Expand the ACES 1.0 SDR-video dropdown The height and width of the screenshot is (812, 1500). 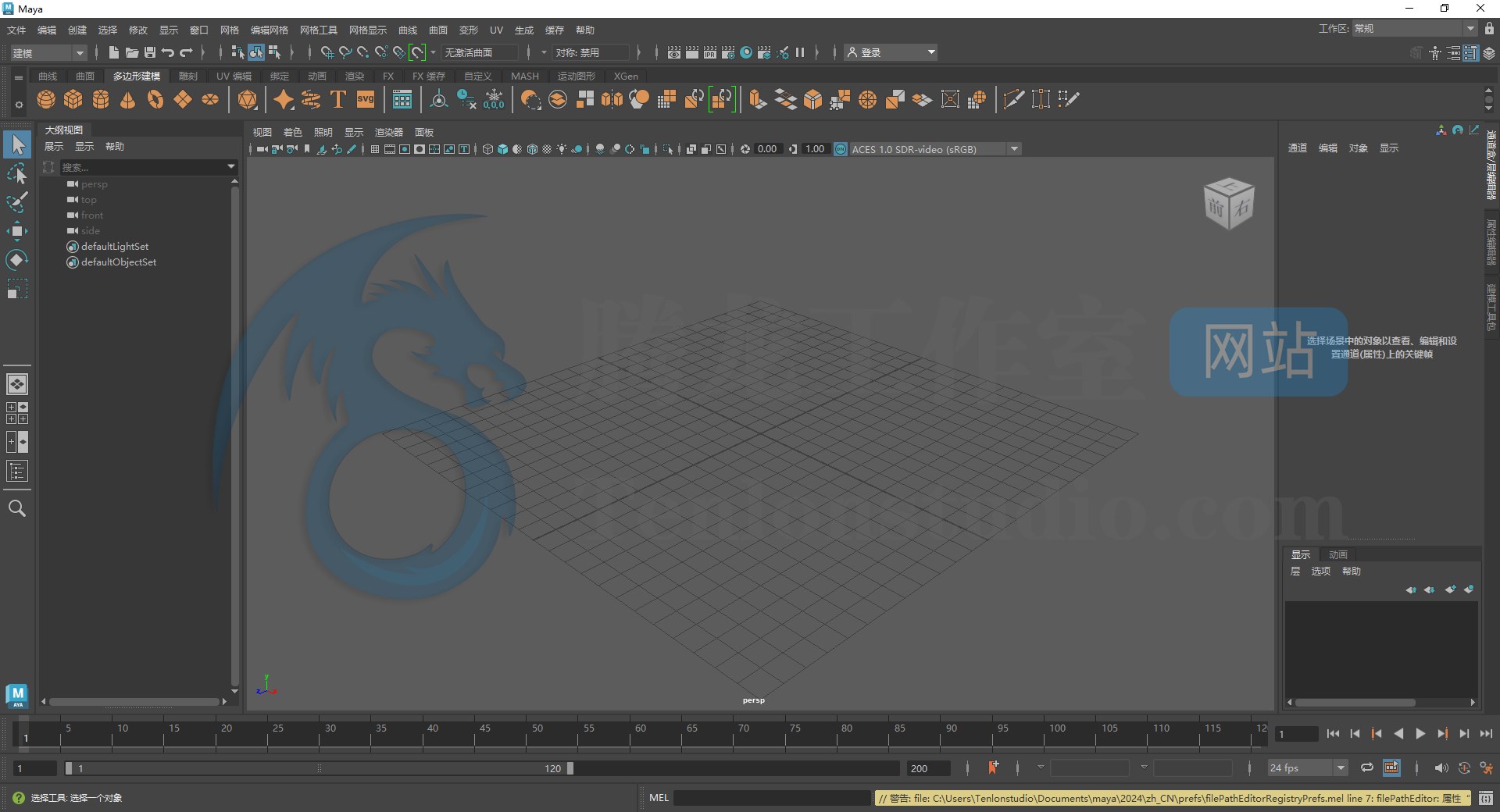click(x=1014, y=149)
